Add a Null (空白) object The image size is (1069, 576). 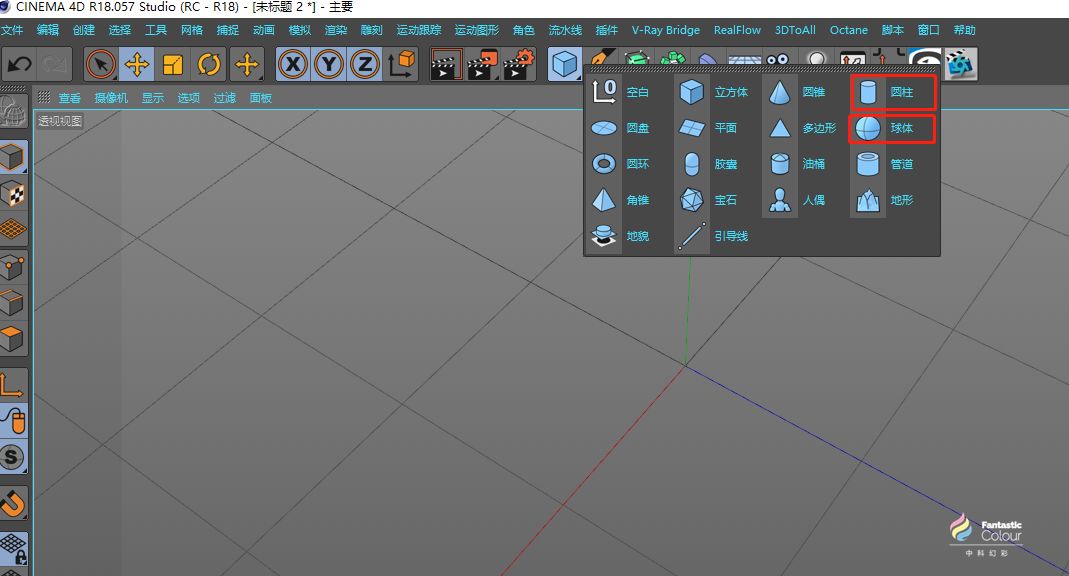622,92
